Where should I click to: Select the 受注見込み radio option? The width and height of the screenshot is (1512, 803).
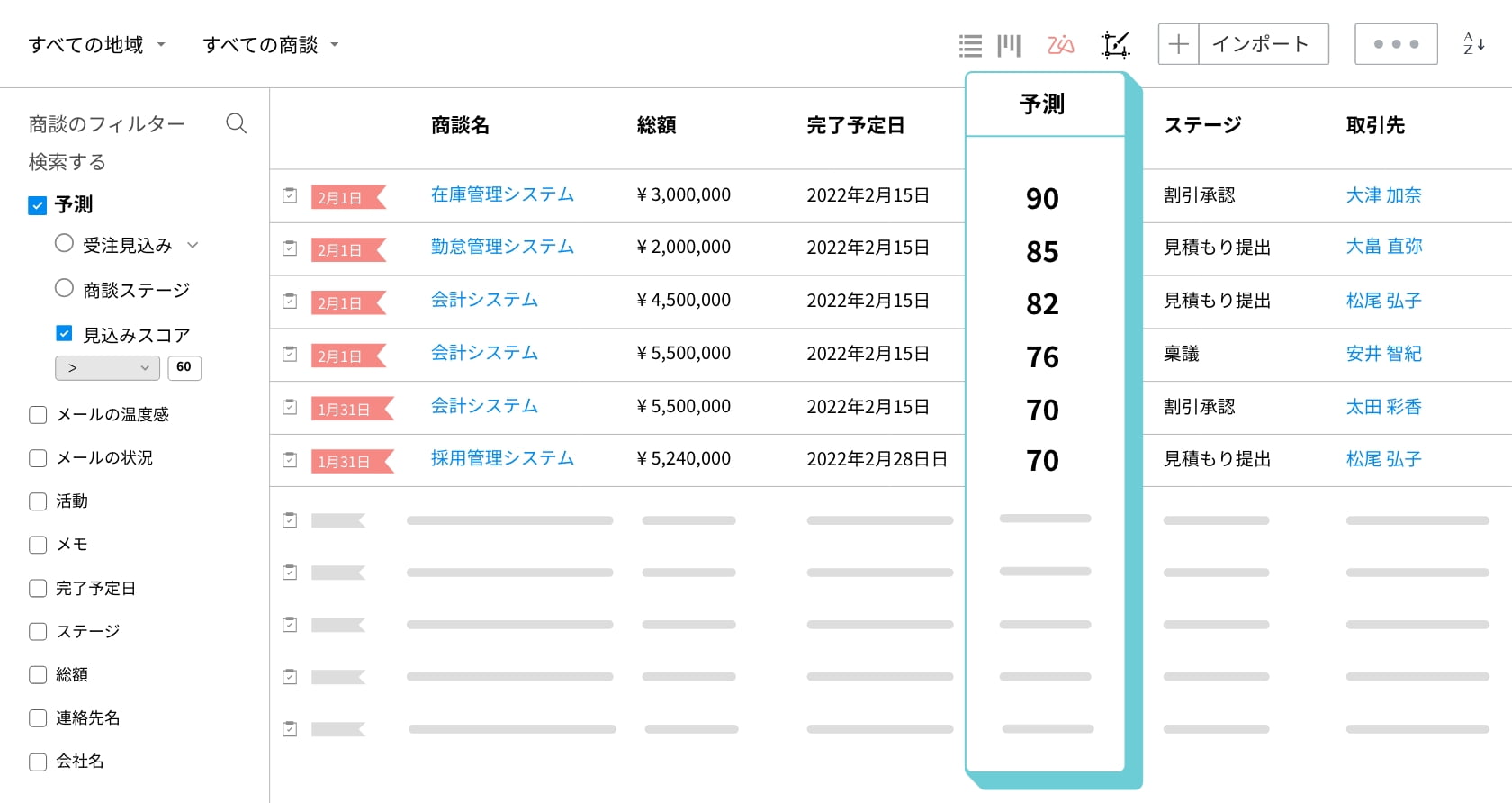(x=64, y=244)
